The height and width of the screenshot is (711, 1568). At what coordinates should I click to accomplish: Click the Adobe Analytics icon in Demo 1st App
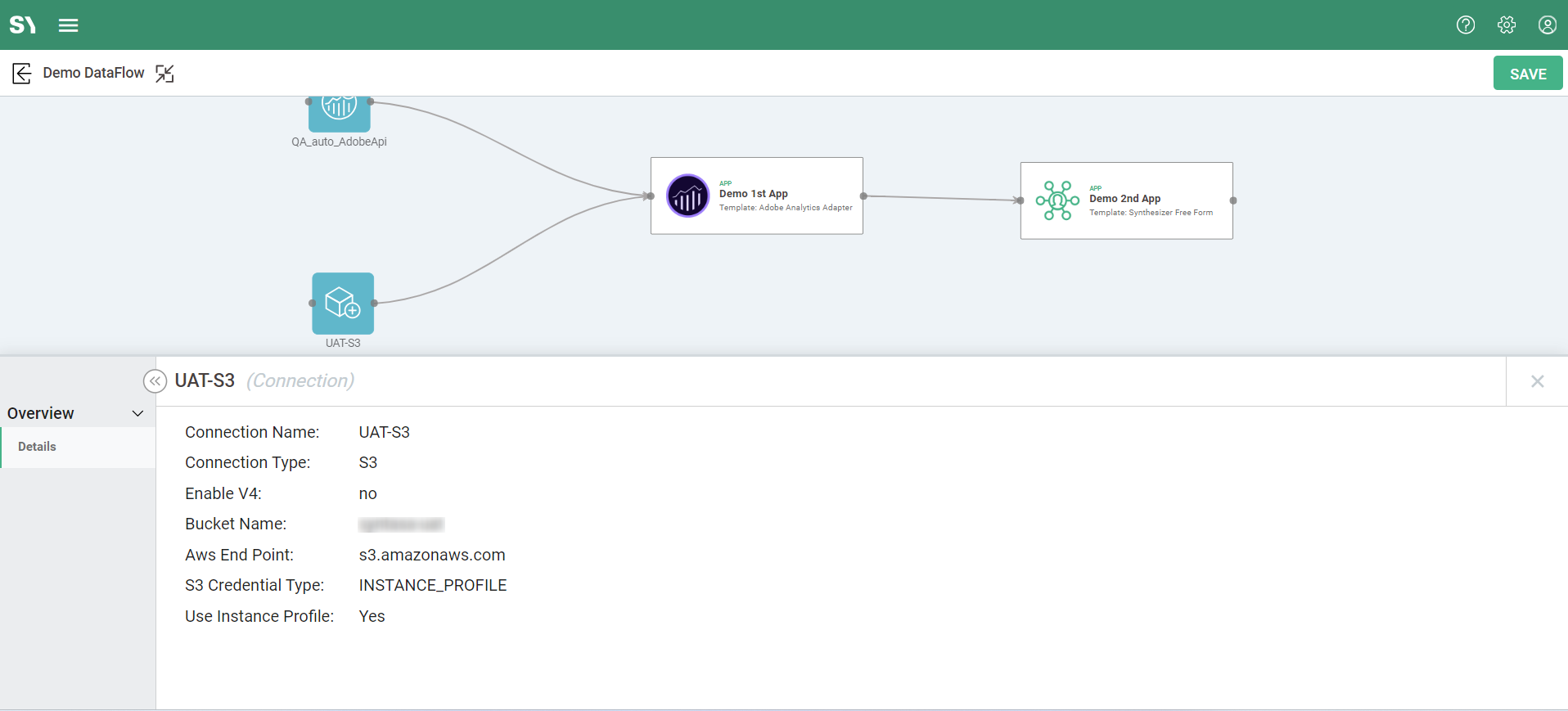(x=687, y=196)
